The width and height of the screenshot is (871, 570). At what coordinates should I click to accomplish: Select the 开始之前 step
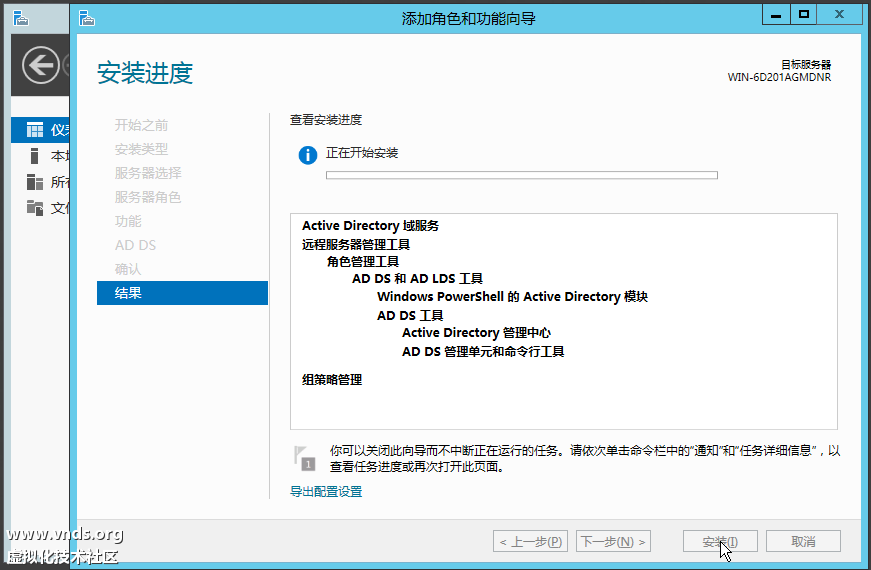141,125
